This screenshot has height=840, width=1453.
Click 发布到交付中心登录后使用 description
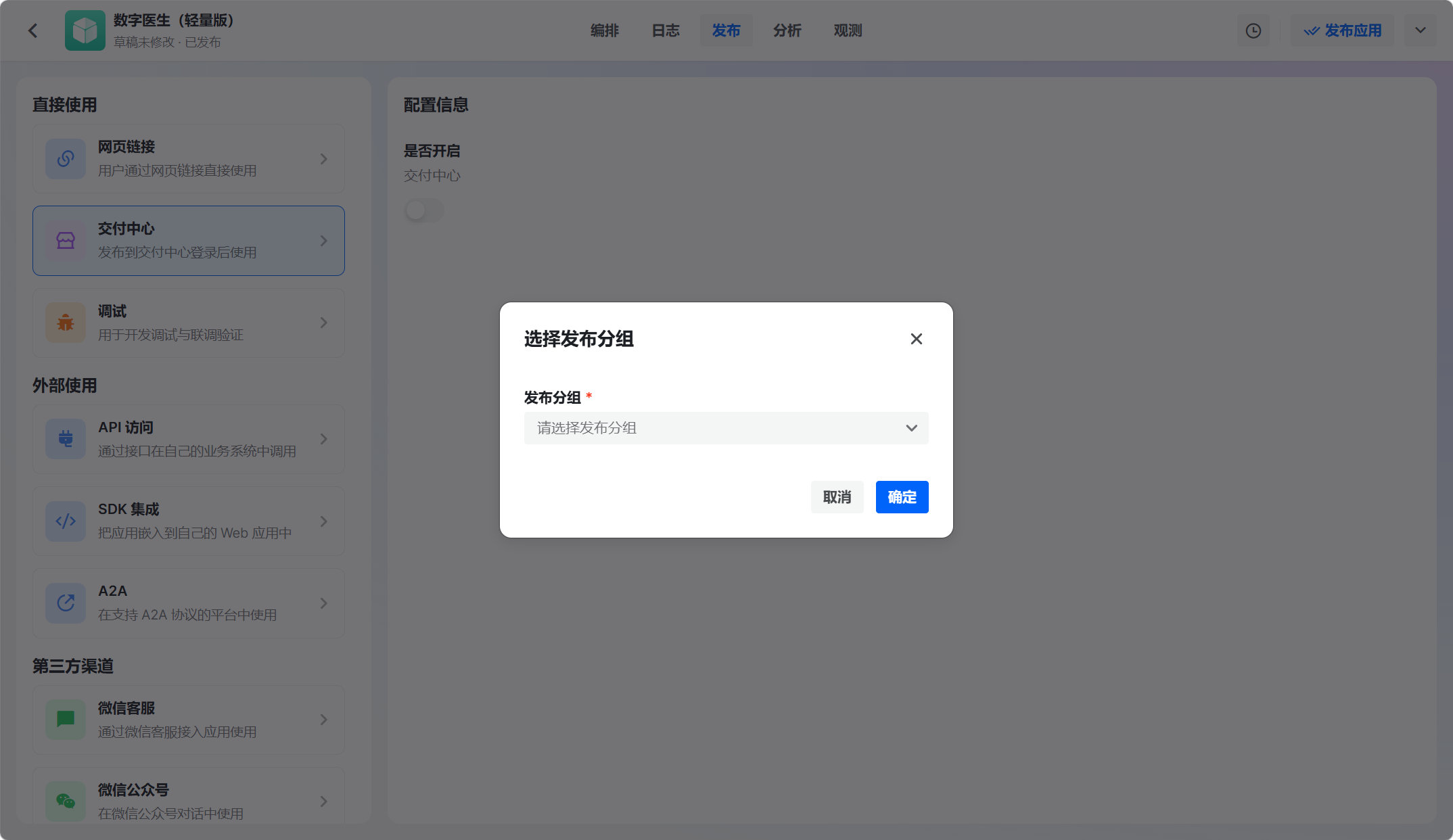(177, 252)
